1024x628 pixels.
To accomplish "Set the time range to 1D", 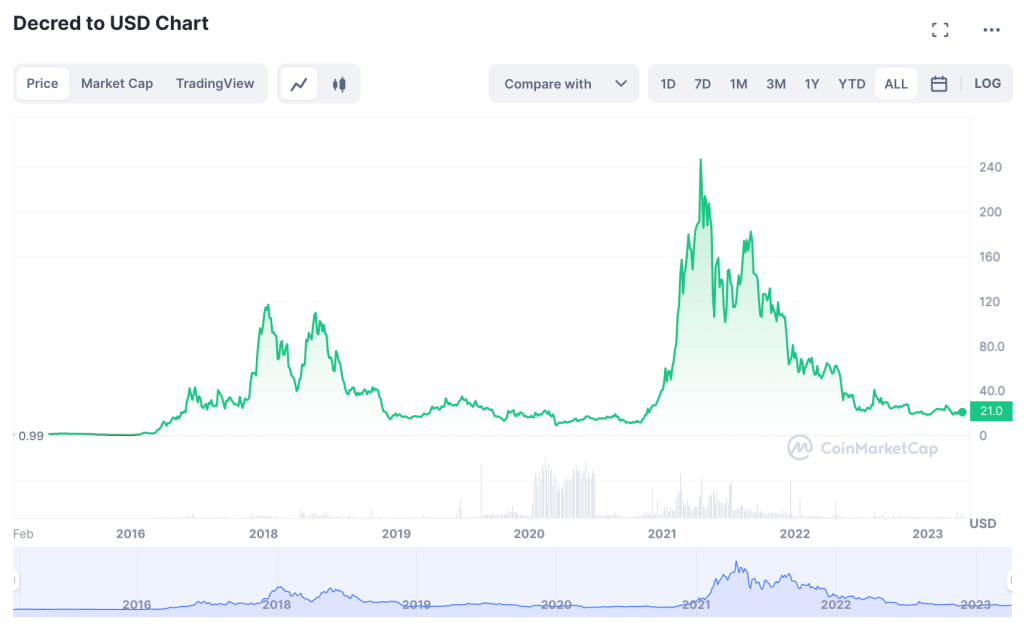I will pyautogui.click(x=667, y=84).
